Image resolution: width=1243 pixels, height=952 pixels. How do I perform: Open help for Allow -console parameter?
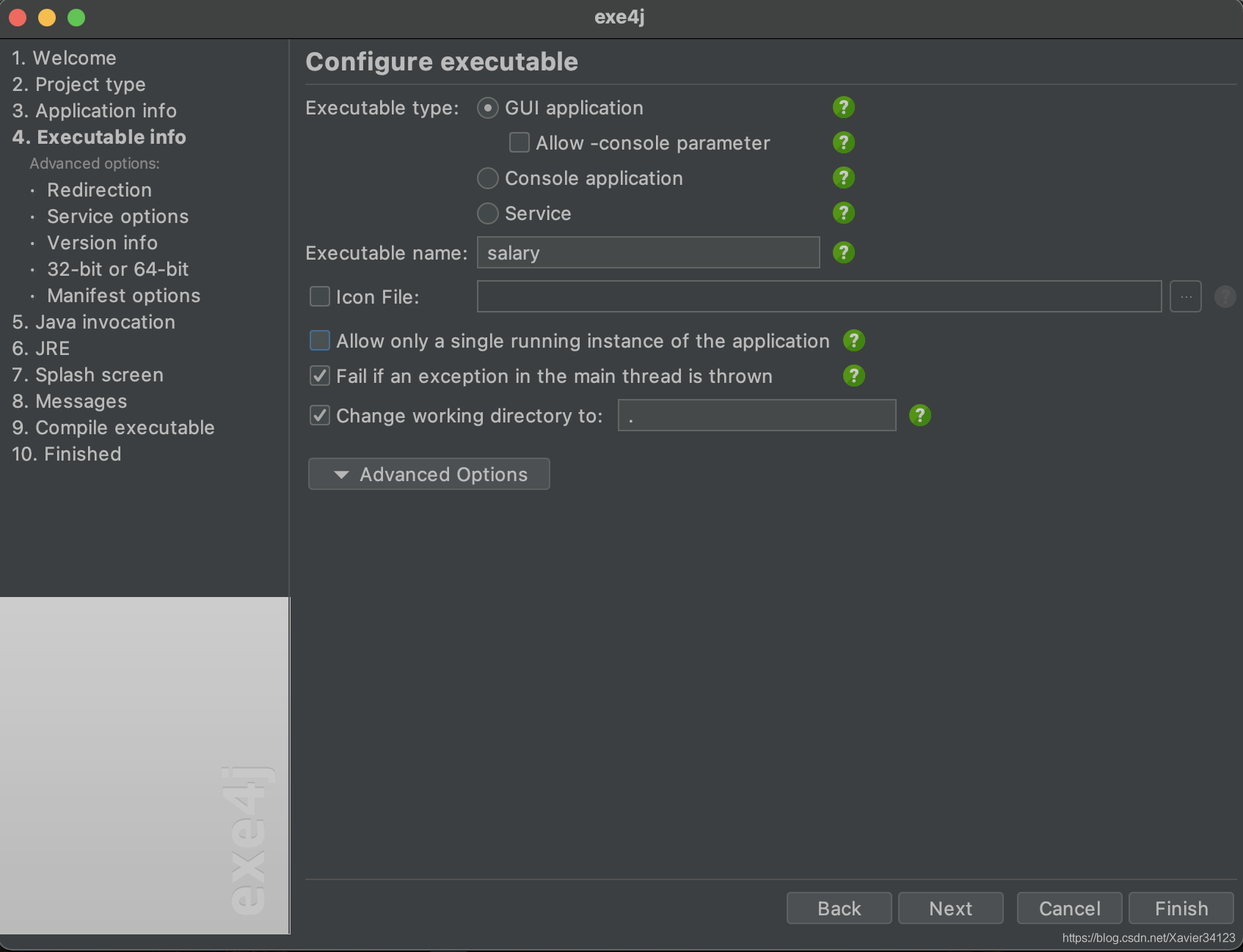click(x=844, y=142)
